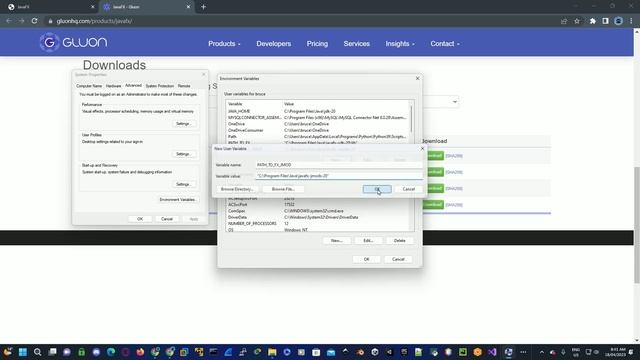
Task: Open the Chrome three-dot menu
Action: point(631,21)
